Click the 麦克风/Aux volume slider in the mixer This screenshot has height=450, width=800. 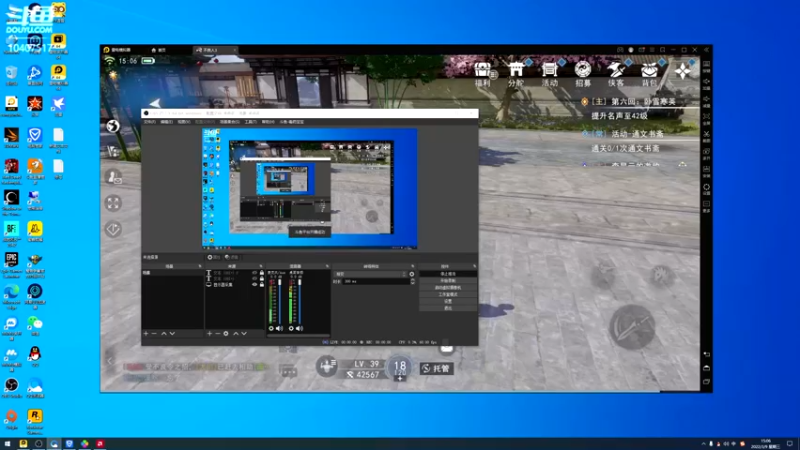[280, 302]
